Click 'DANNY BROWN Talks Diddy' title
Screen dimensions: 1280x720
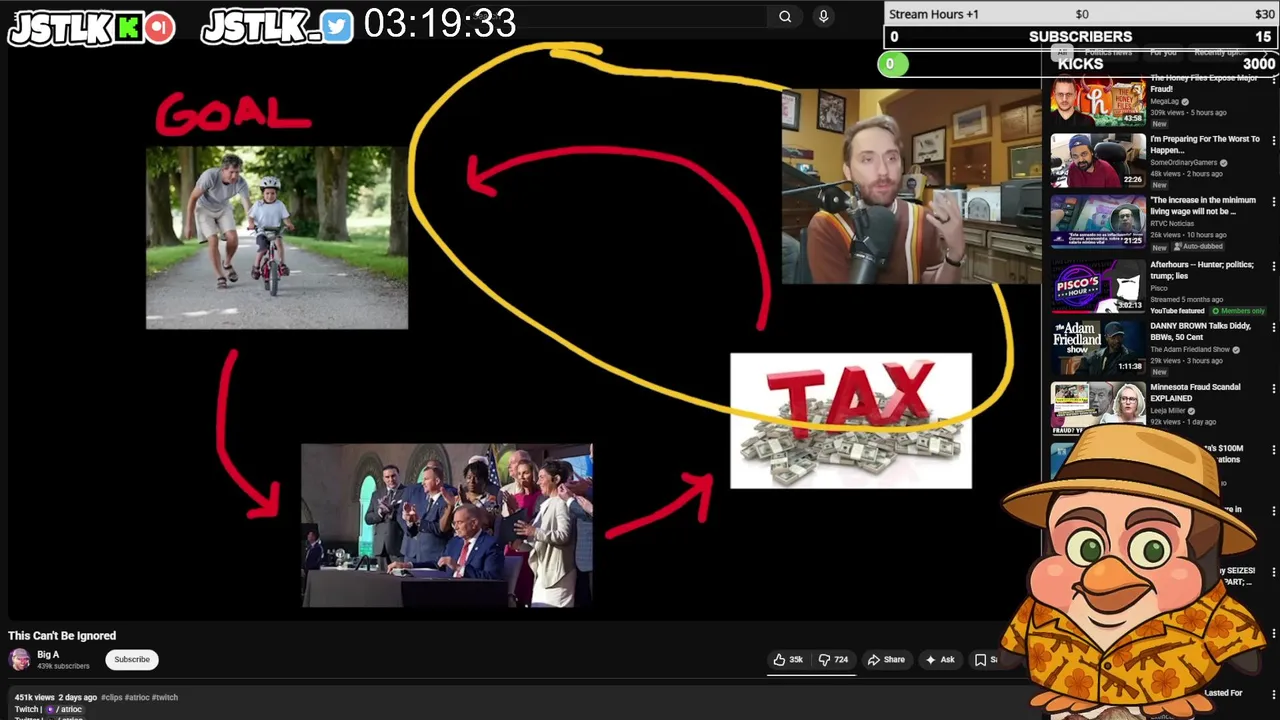tap(1200, 331)
